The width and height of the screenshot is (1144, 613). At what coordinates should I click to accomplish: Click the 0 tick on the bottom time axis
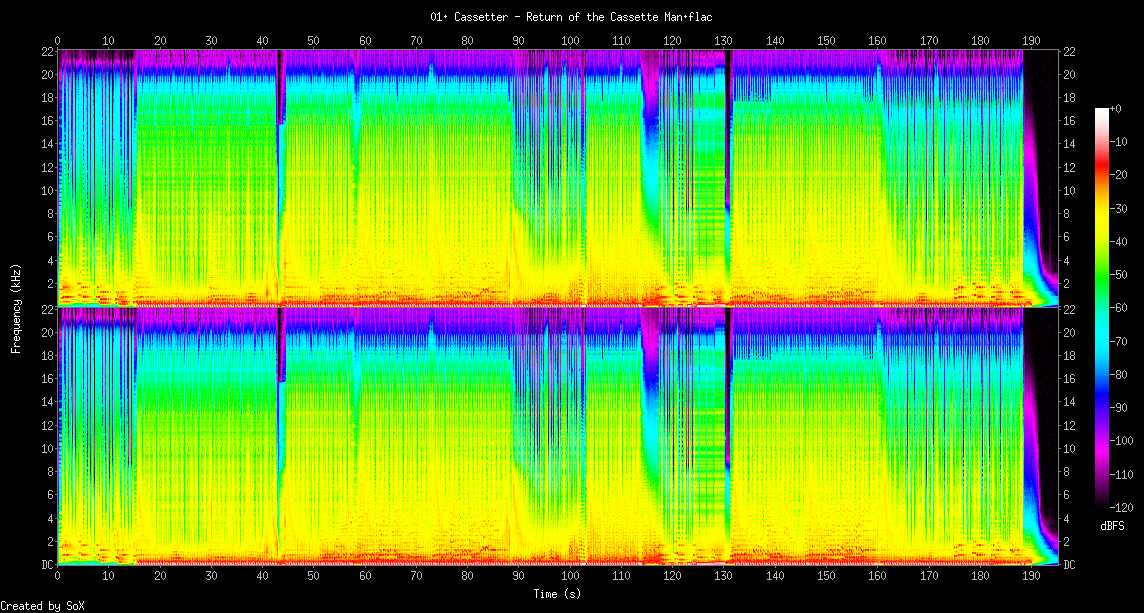tap(58, 577)
